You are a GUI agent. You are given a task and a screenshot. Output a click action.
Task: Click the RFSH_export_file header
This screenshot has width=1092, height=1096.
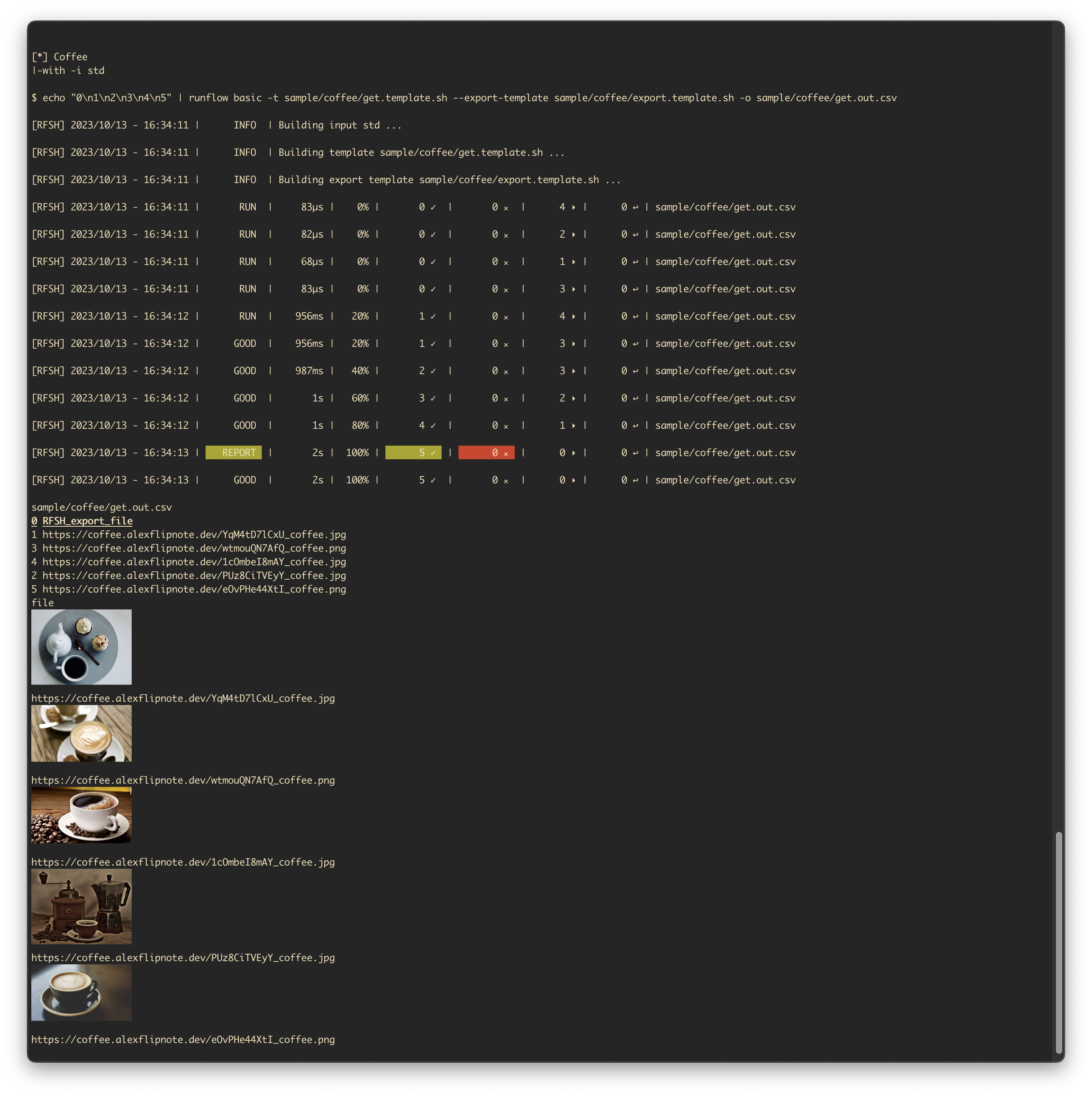(x=88, y=521)
